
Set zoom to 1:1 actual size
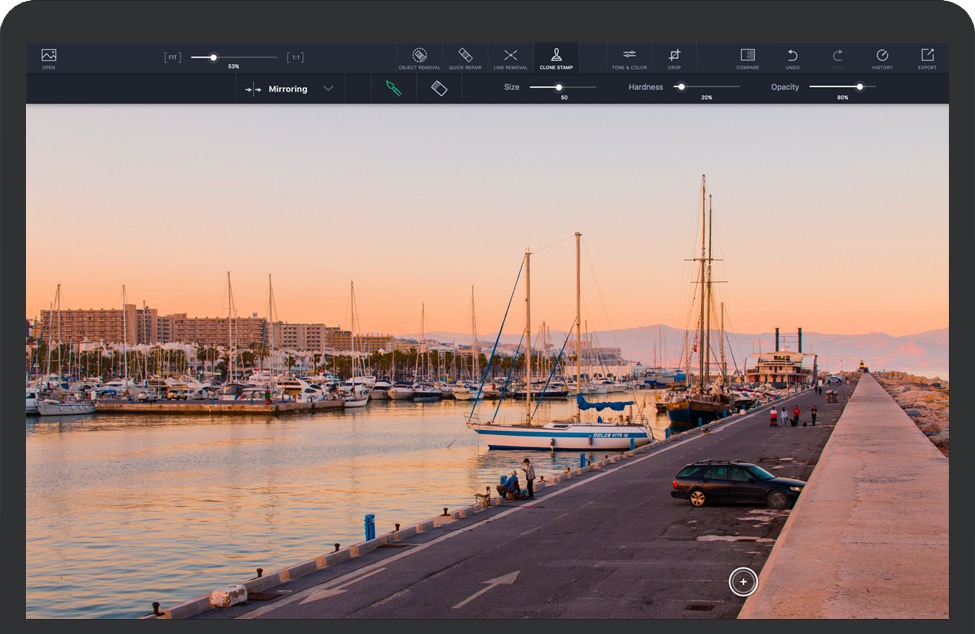click(295, 57)
